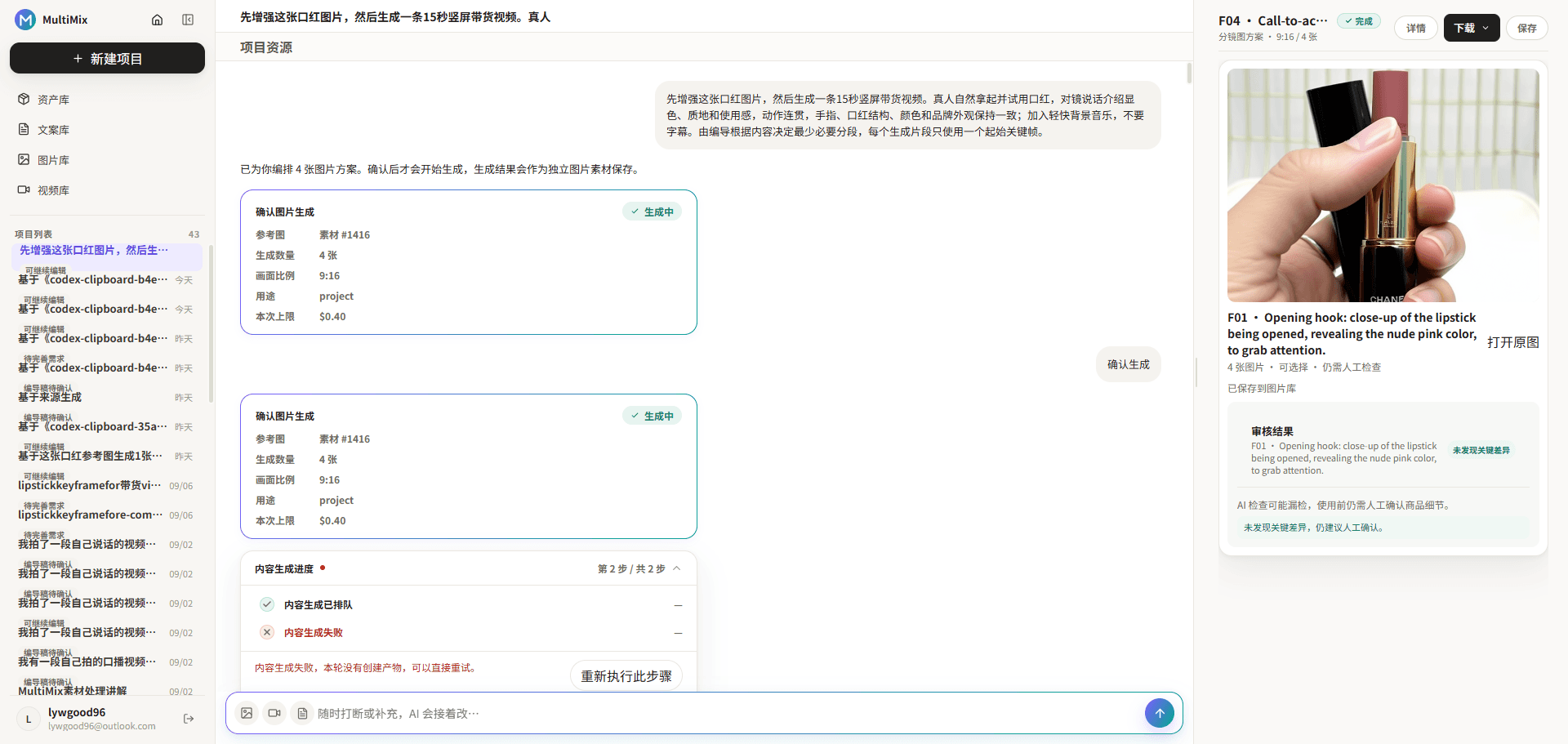This screenshot has height=744, width=1568.
Task: Click the 资产库 cube icon
Action: click(24, 99)
